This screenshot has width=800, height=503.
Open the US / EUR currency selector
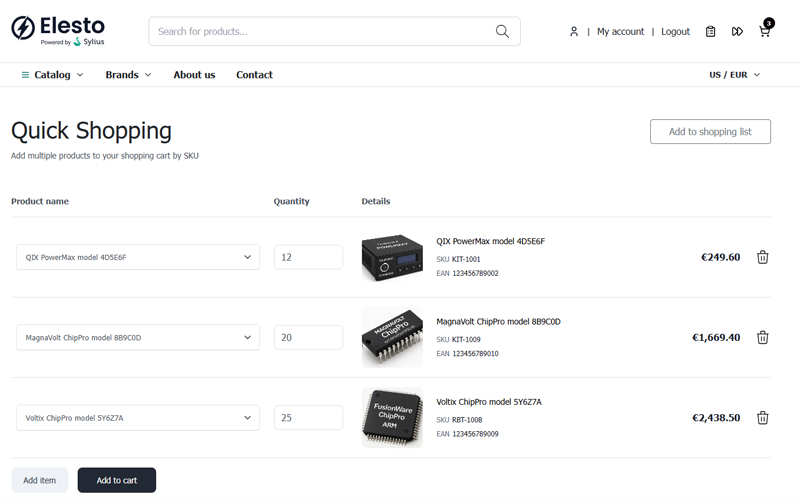[734, 75]
